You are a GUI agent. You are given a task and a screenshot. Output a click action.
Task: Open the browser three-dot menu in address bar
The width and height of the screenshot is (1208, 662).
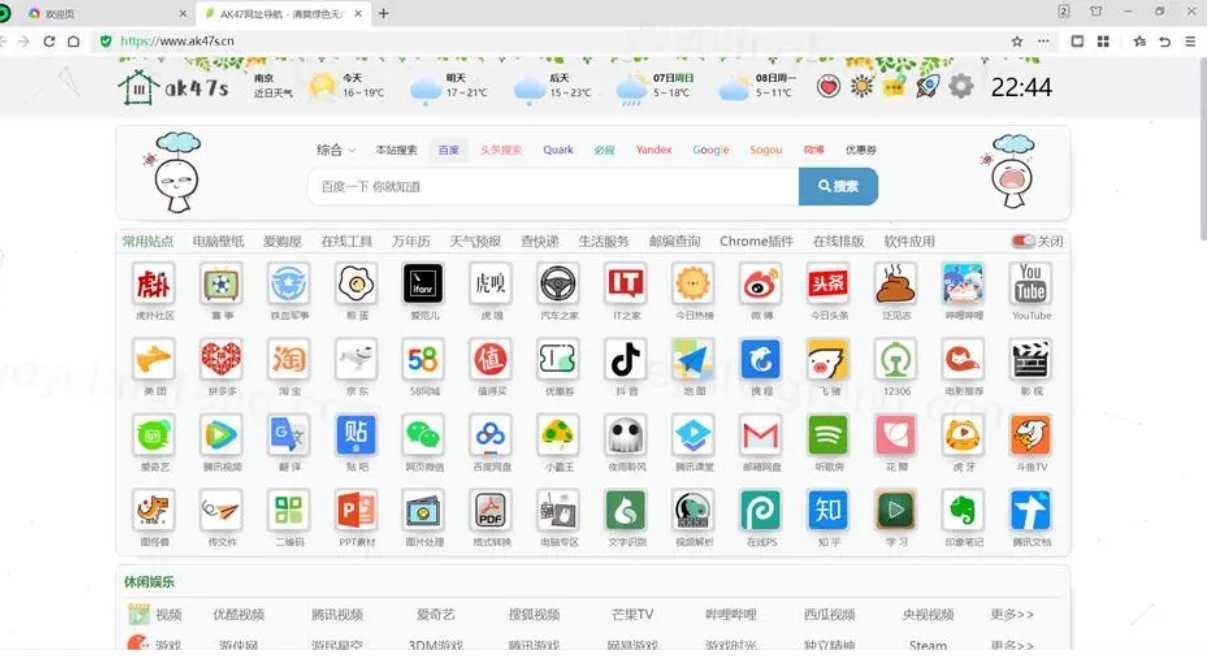point(1044,41)
